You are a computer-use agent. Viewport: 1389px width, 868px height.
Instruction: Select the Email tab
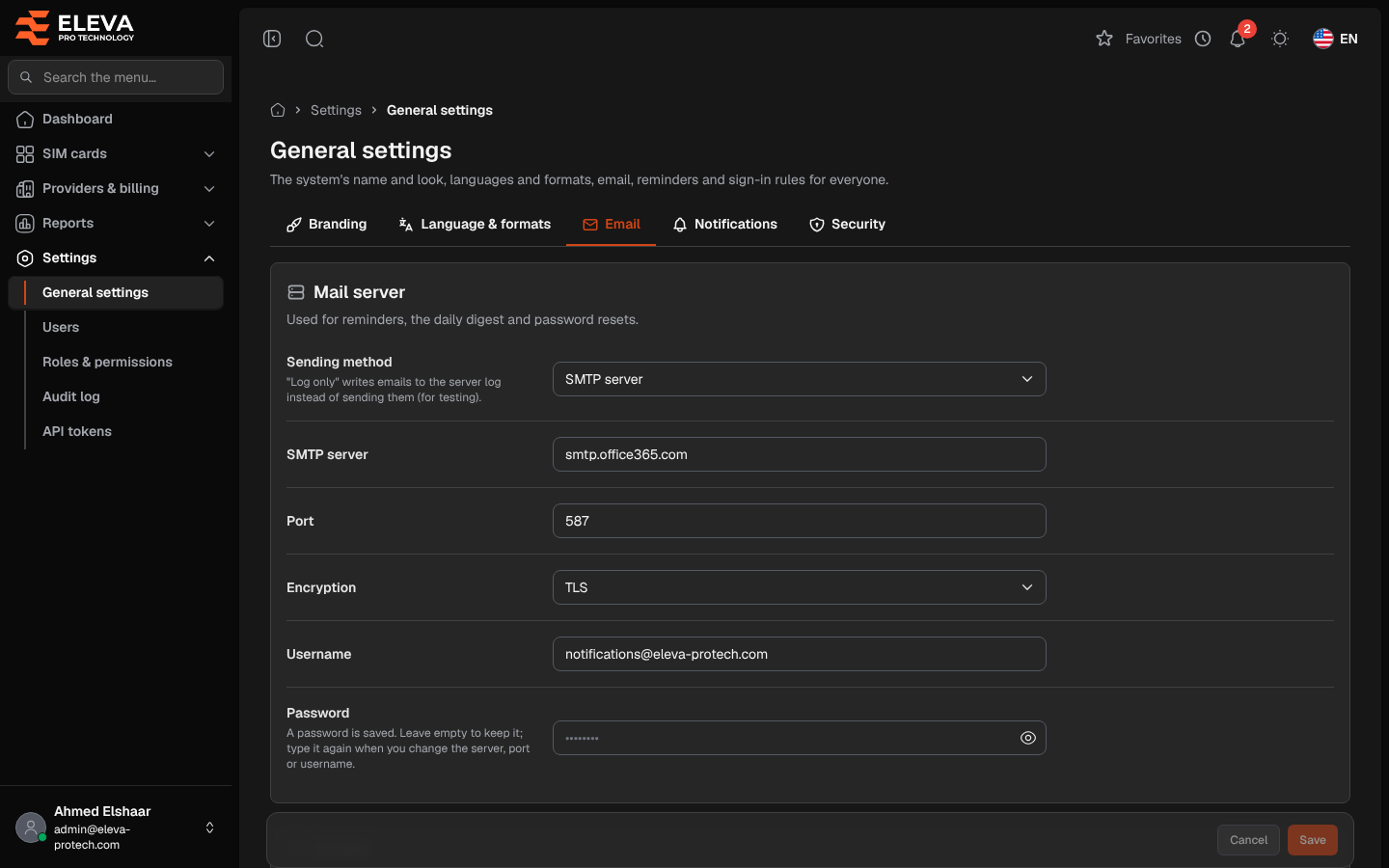pyautogui.click(x=612, y=225)
